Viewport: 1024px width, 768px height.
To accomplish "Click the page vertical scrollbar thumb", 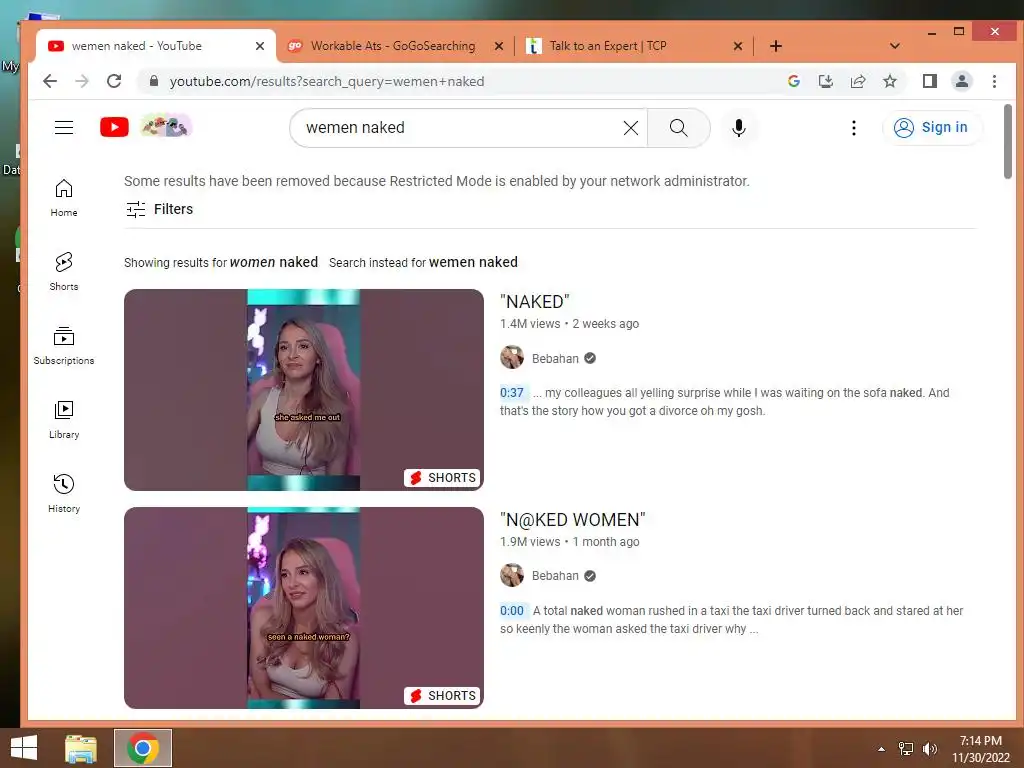I will point(1008,140).
